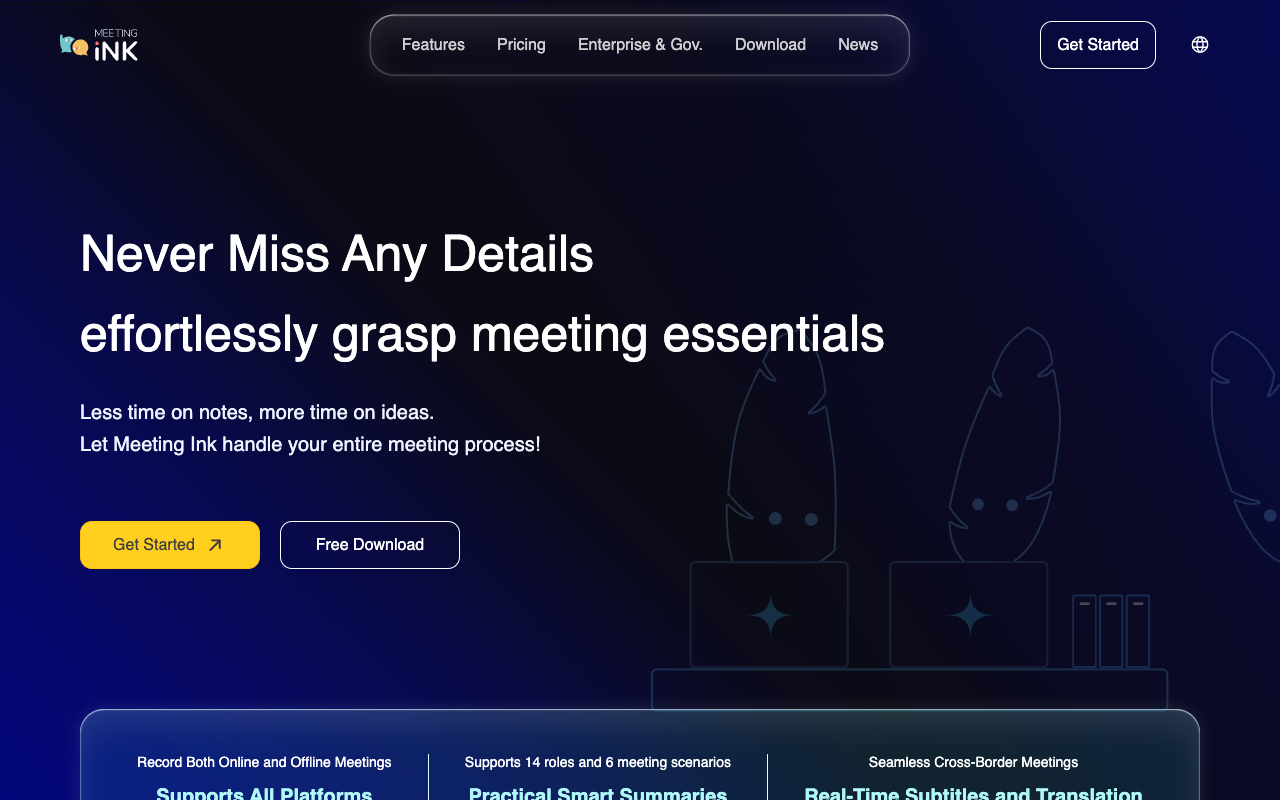The width and height of the screenshot is (1280, 800).
Task: Open the Download navigation item
Action: point(770,45)
